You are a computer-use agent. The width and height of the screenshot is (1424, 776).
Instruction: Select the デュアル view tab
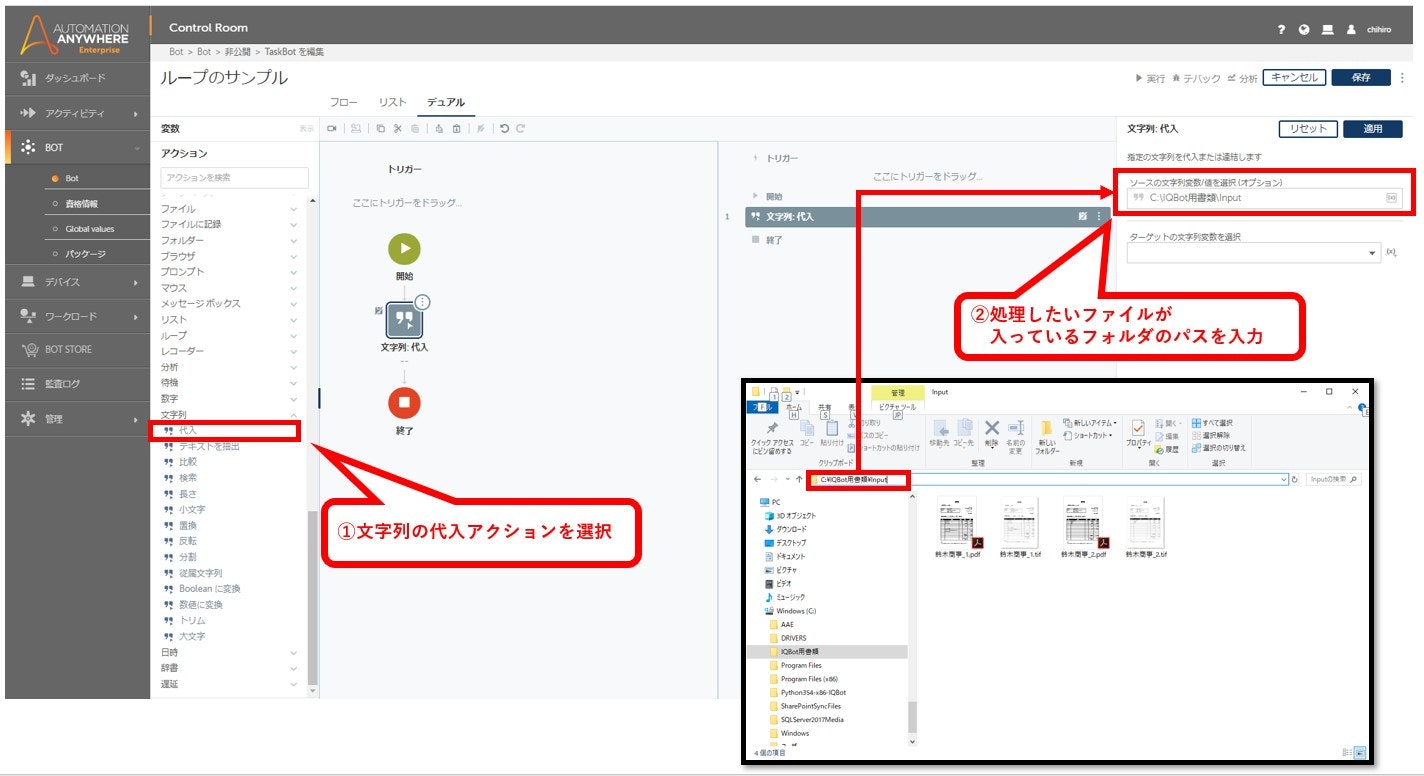[x=445, y=102]
